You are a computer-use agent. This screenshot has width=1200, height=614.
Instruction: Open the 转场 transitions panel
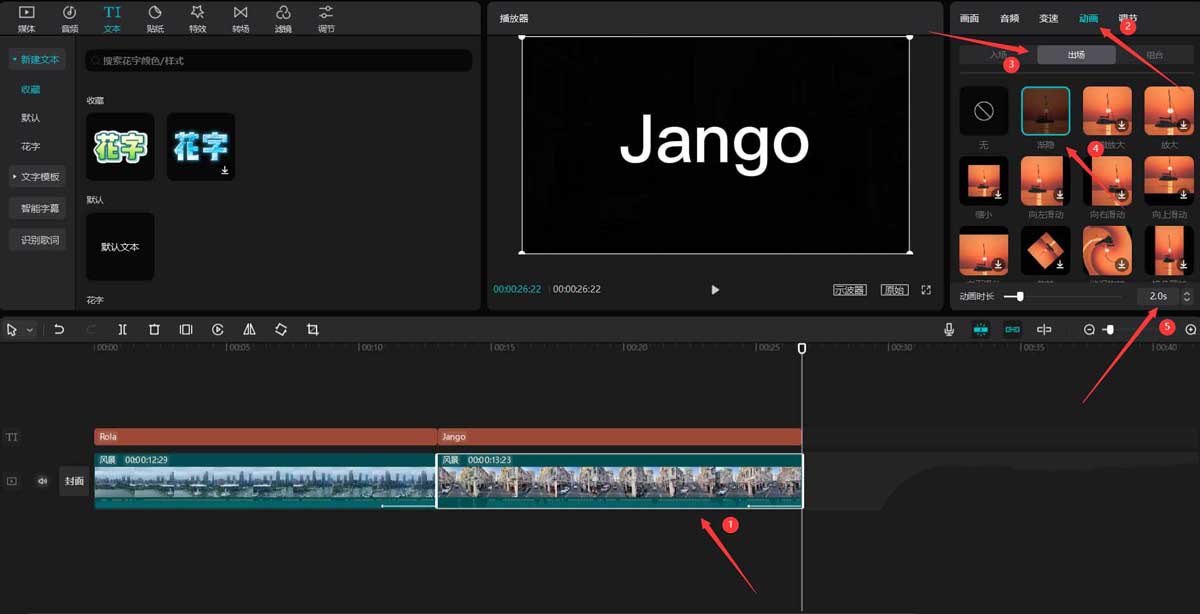pyautogui.click(x=240, y=17)
